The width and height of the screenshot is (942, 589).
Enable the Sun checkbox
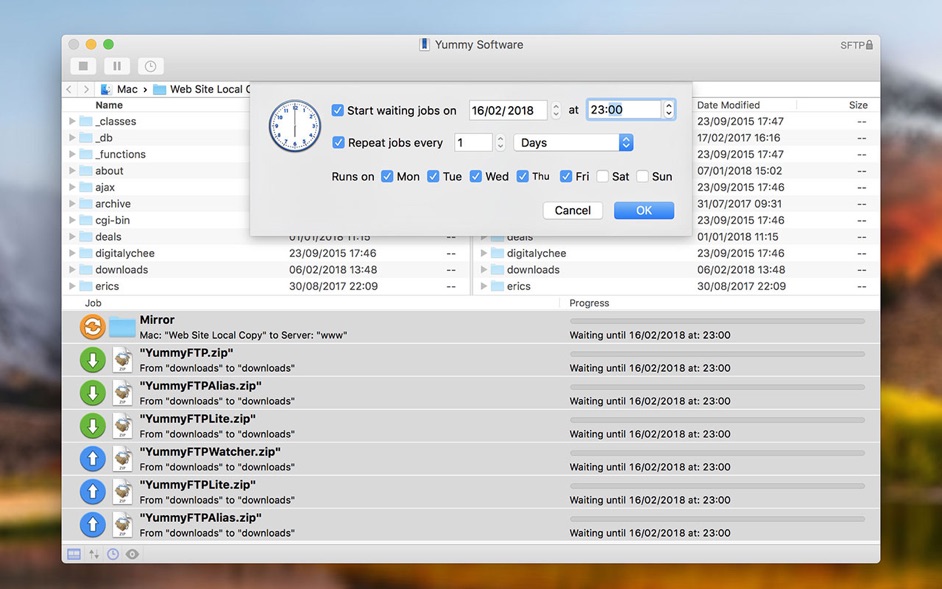pos(642,176)
